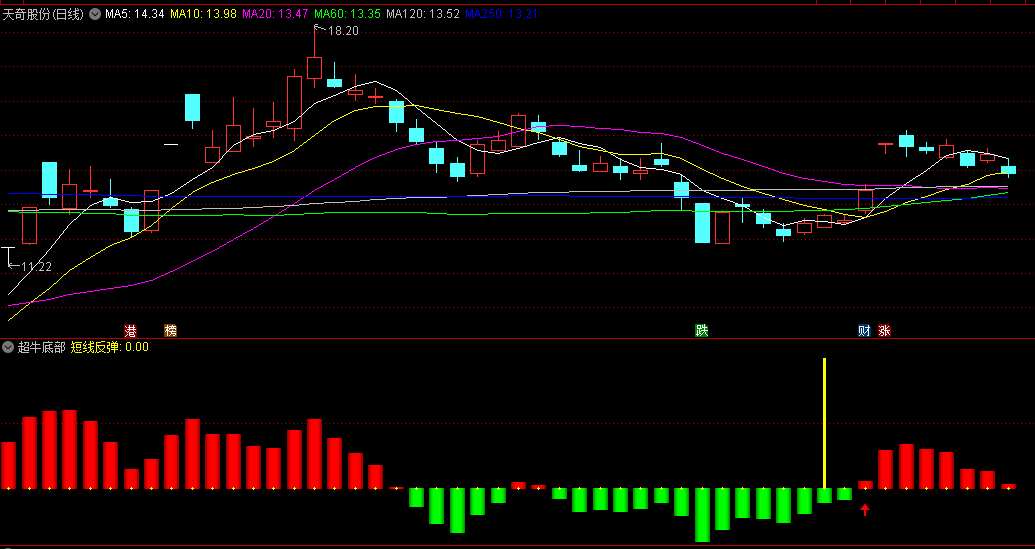Click the 超牛底部 indicator name

click(41, 347)
